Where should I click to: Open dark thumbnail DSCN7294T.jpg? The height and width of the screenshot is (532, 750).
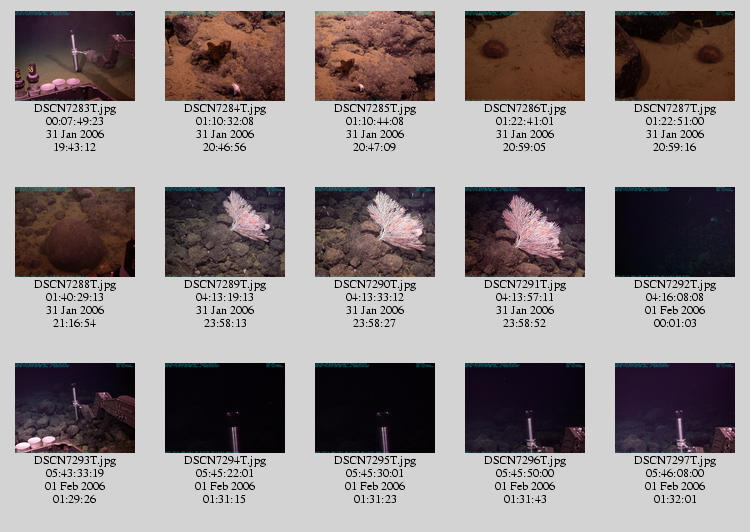point(225,408)
